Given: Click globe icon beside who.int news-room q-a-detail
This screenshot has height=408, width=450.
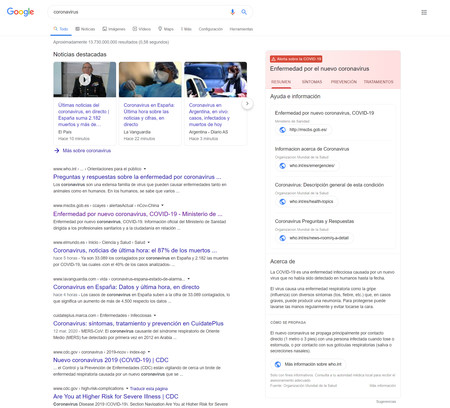Looking at the screenshot, I should [282, 238].
